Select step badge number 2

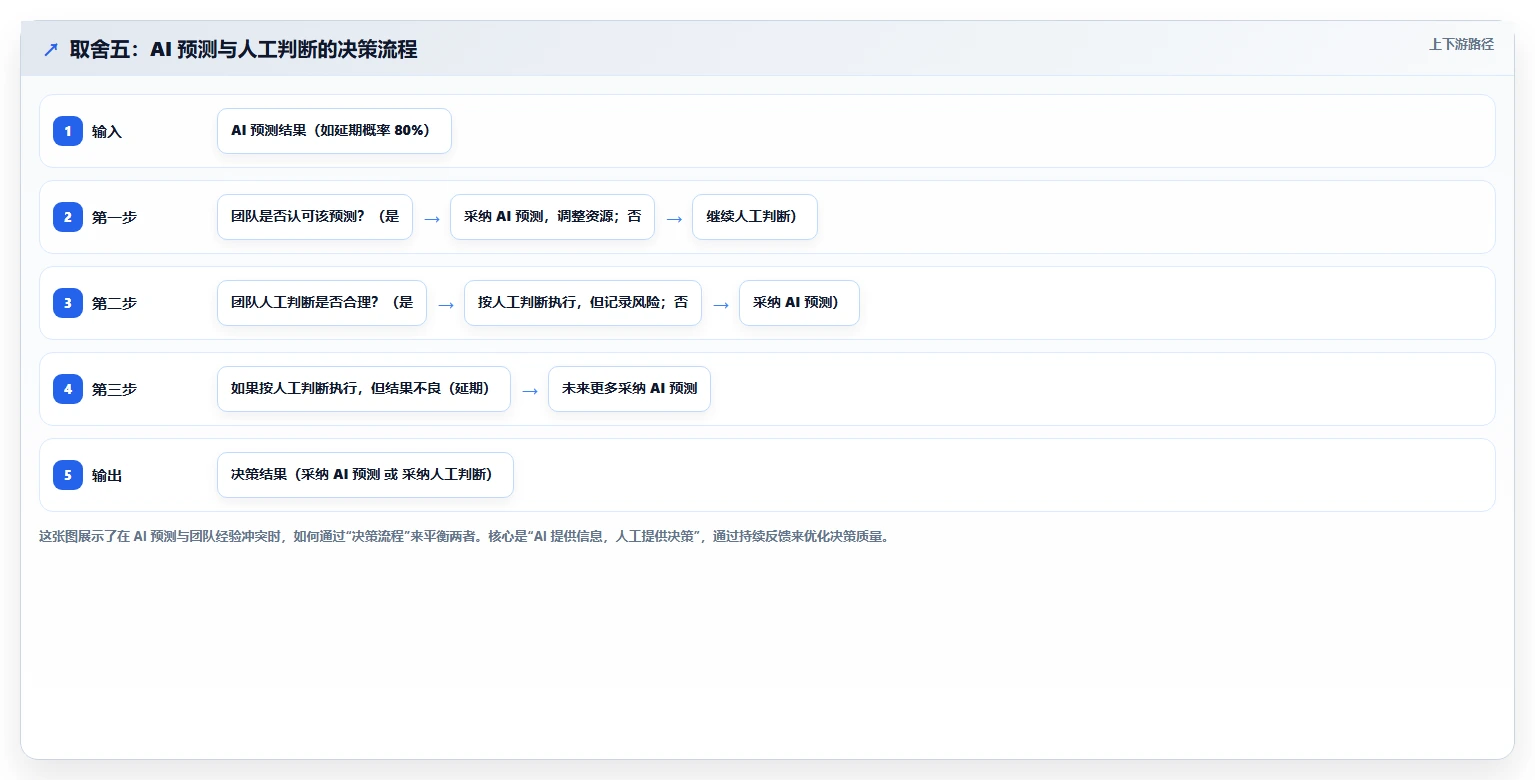pos(68,217)
